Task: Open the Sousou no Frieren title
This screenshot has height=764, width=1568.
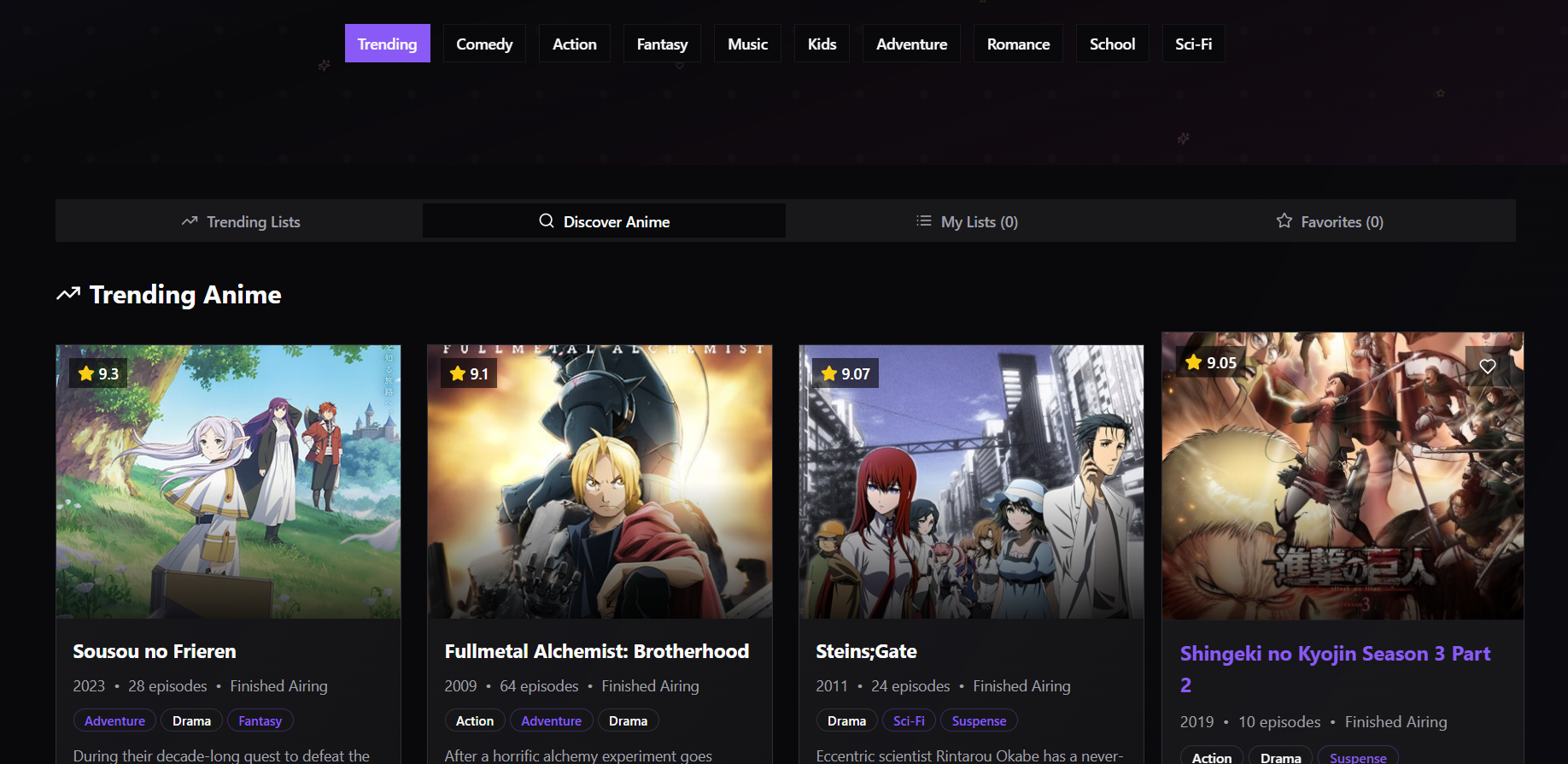Action: [155, 651]
